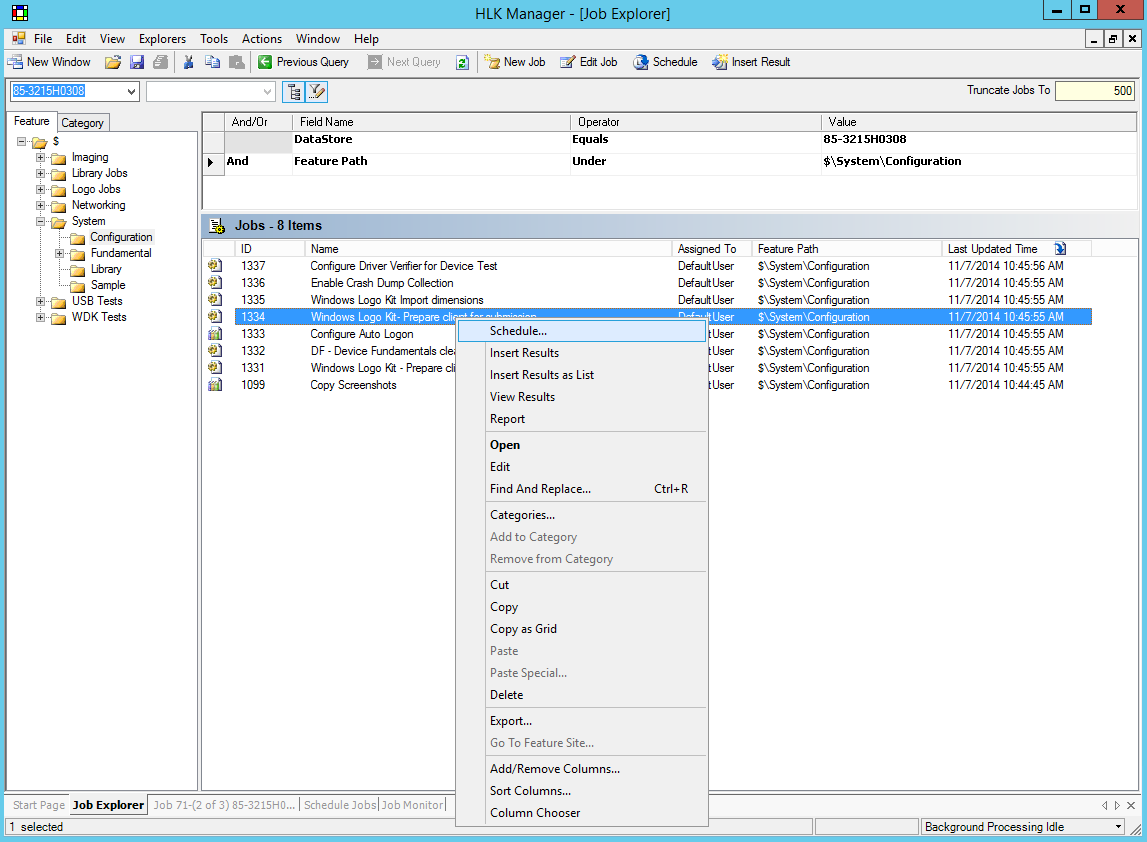
Task: Collapse the System tree folder
Action: [41, 221]
